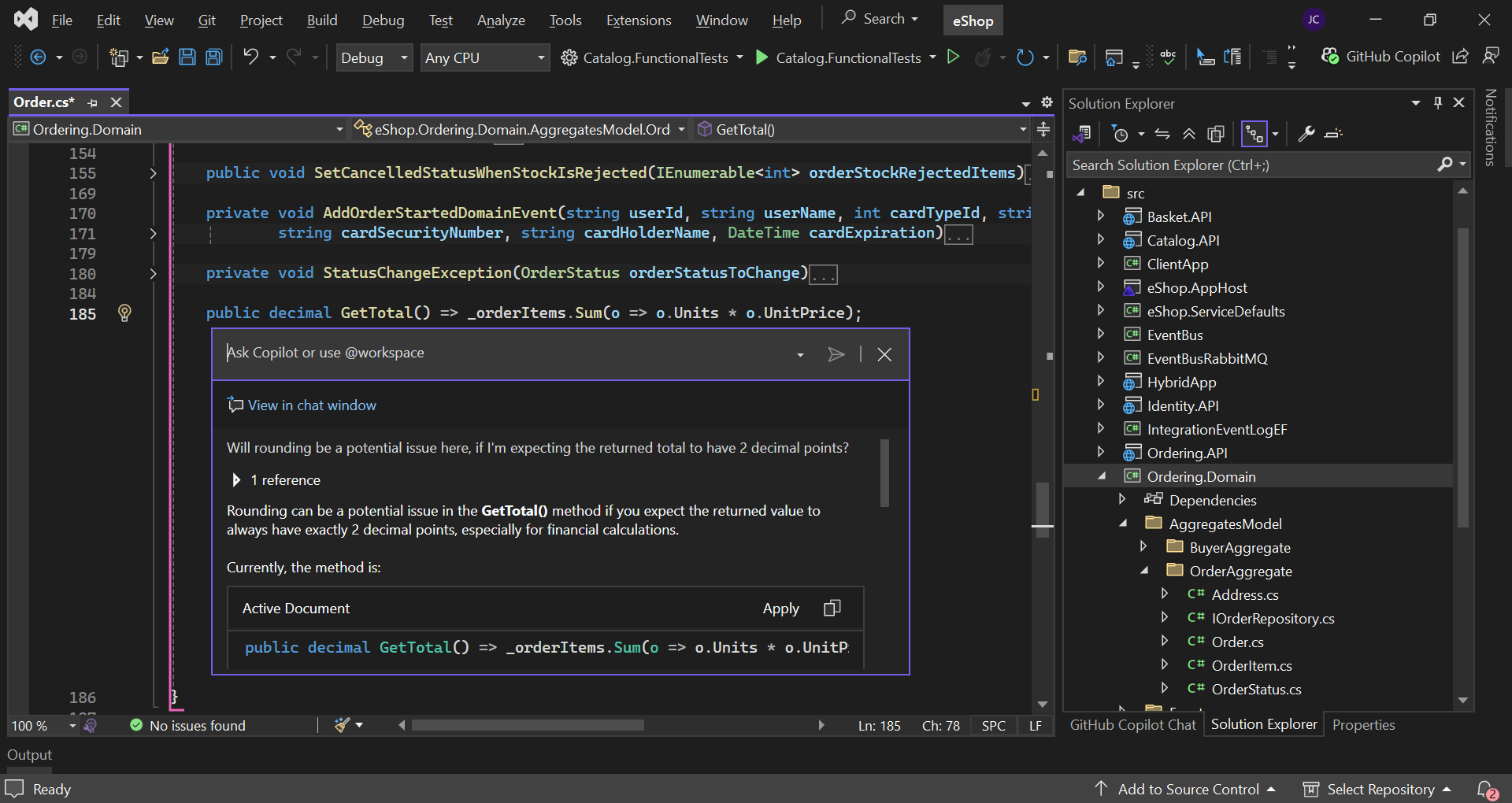Unpin the Solution Explorer panel

(x=1438, y=102)
